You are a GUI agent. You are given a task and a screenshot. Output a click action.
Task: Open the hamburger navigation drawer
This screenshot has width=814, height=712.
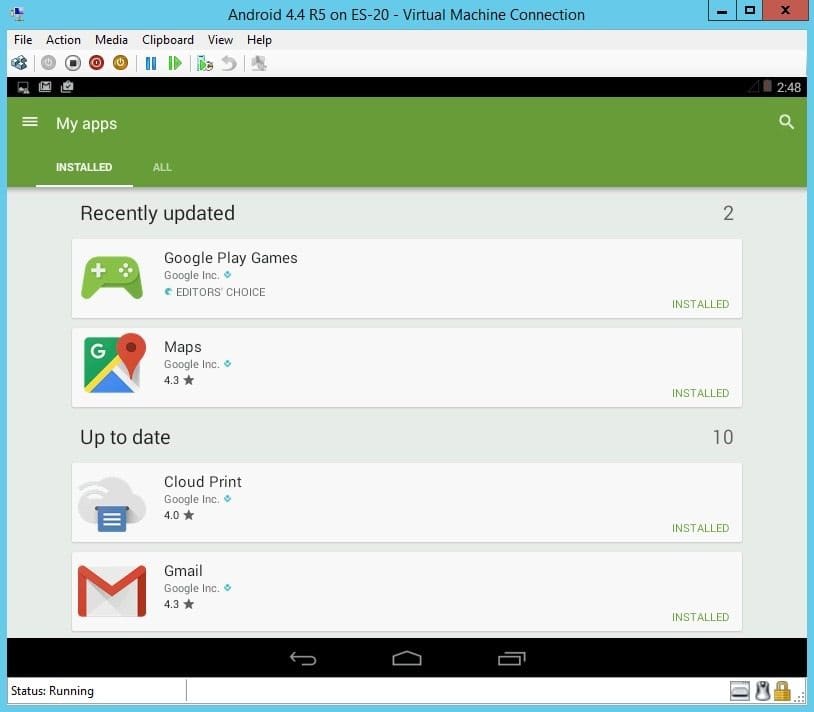click(30, 122)
